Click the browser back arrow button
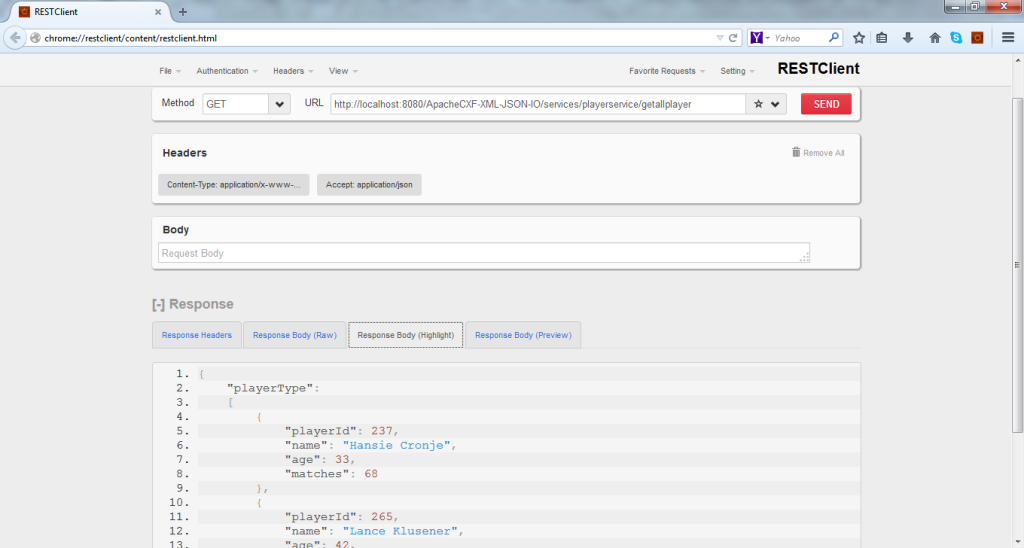The height and width of the screenshot is (548, 1024). tap(14, 38)
